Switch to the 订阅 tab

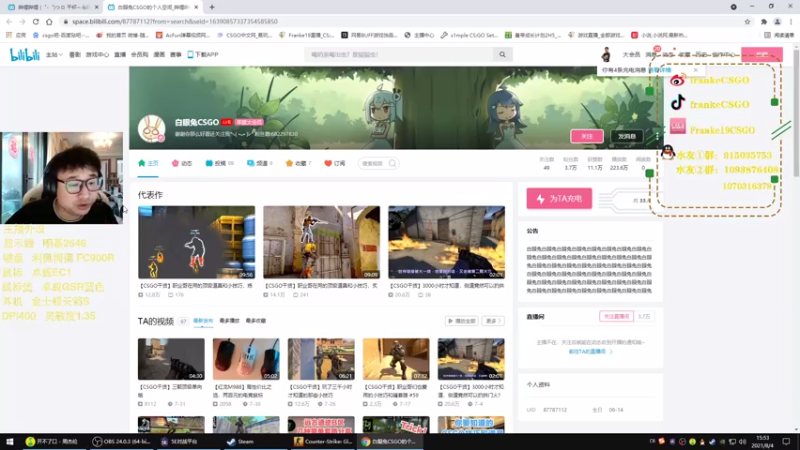335,163
